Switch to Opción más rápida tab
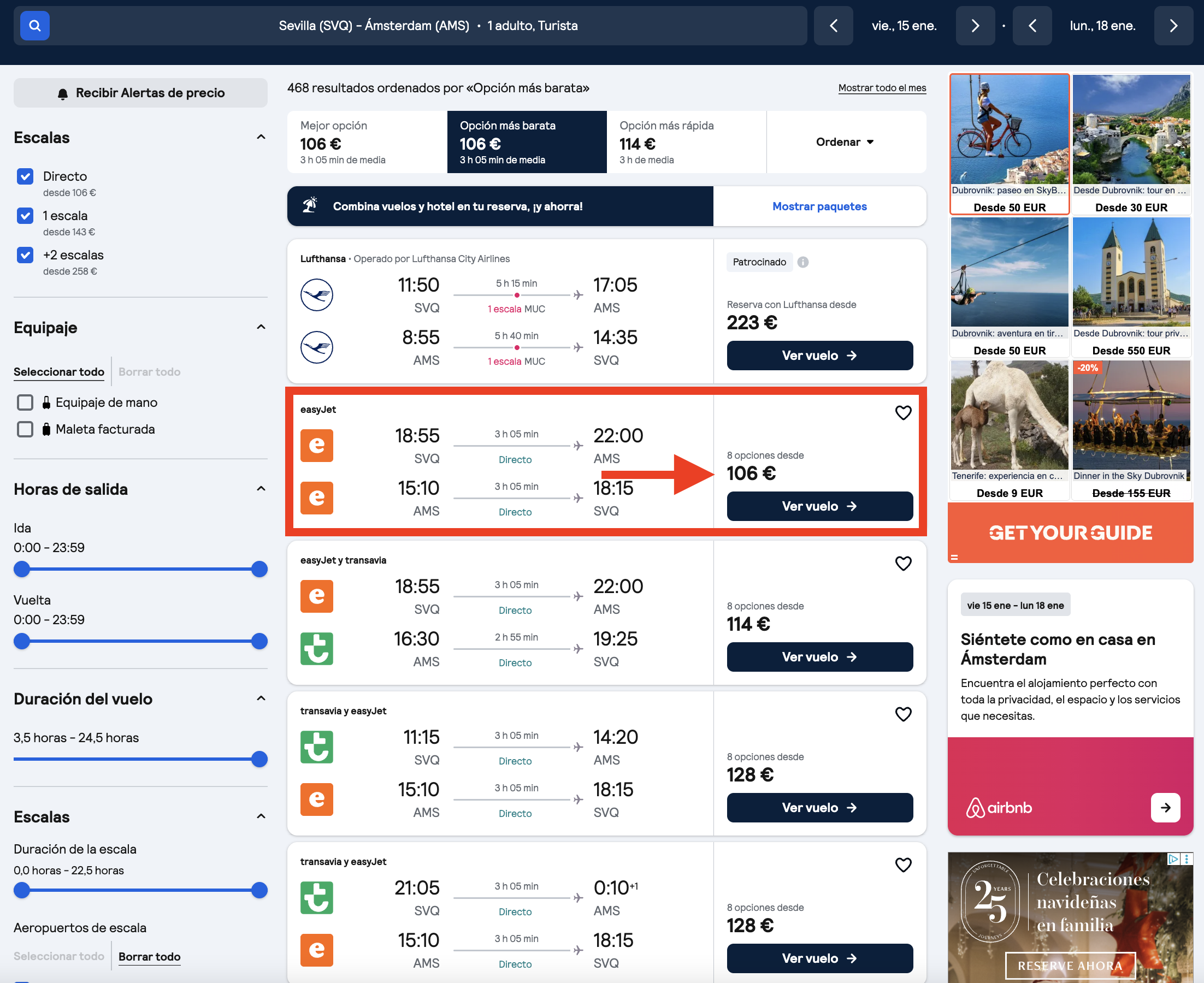The image size is (1204, 983). (x=686, y=142)
